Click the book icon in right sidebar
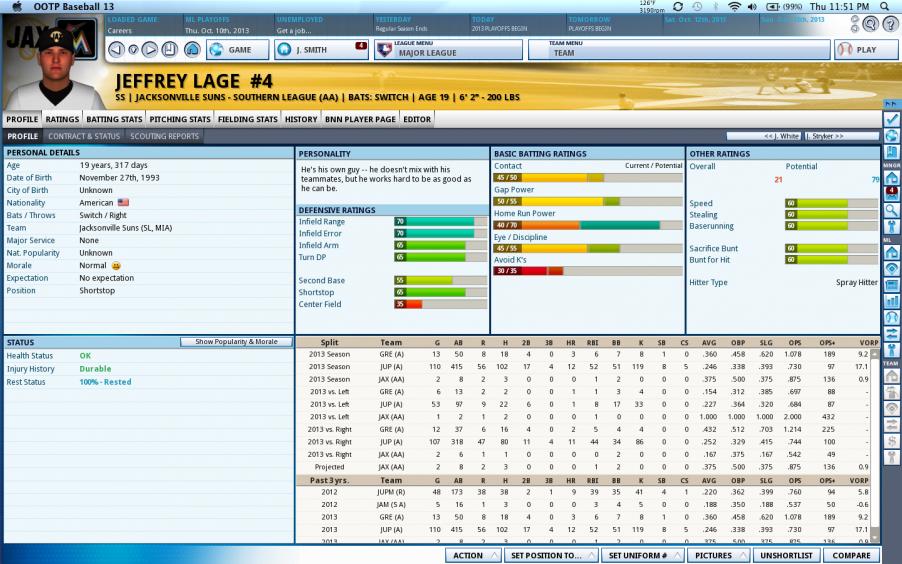This screenshot has height=564, width=902. [892, 152]
